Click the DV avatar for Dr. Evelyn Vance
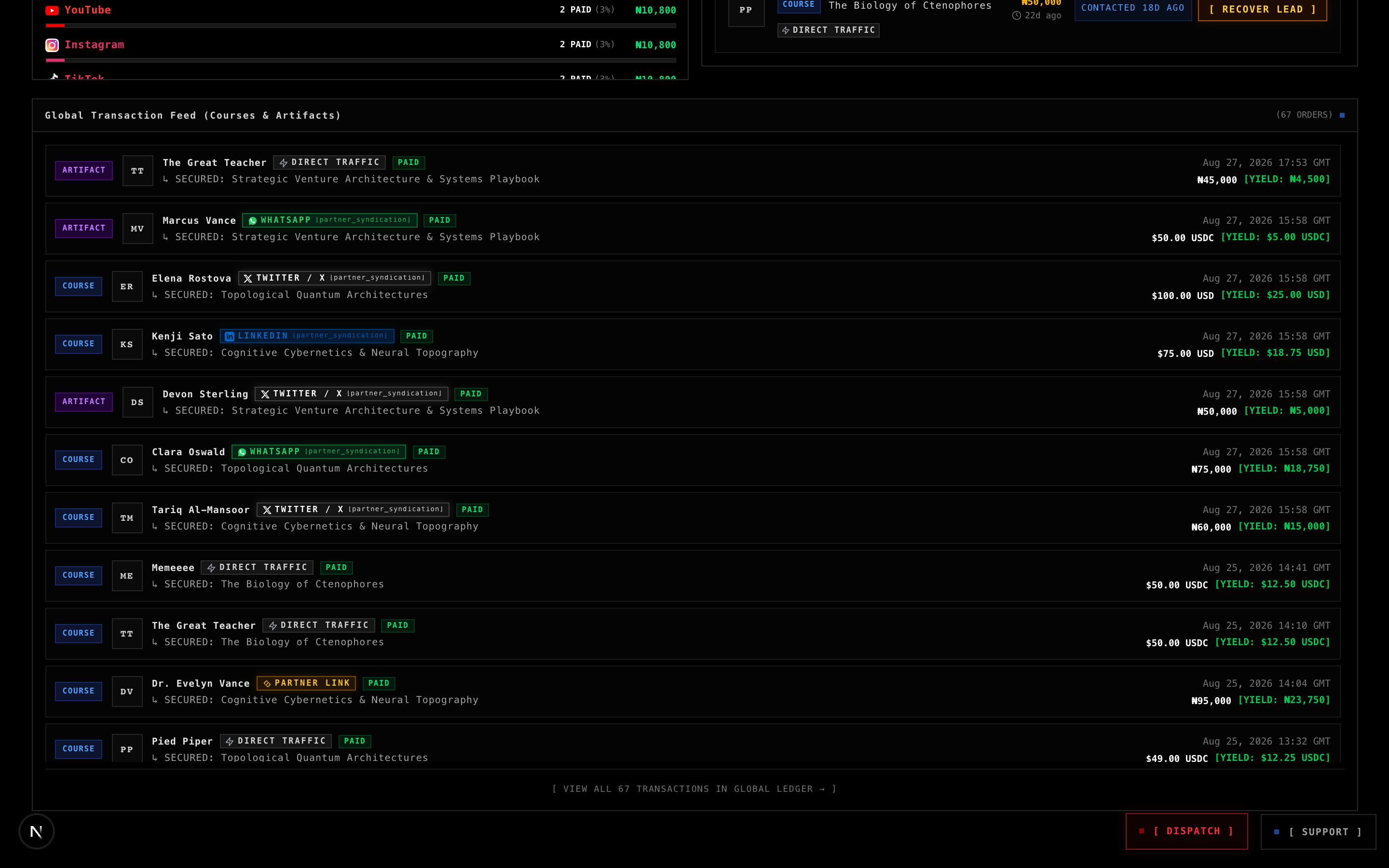Image resolution: width=1389 pixels, height=868 pixels. tap(127, 691)
